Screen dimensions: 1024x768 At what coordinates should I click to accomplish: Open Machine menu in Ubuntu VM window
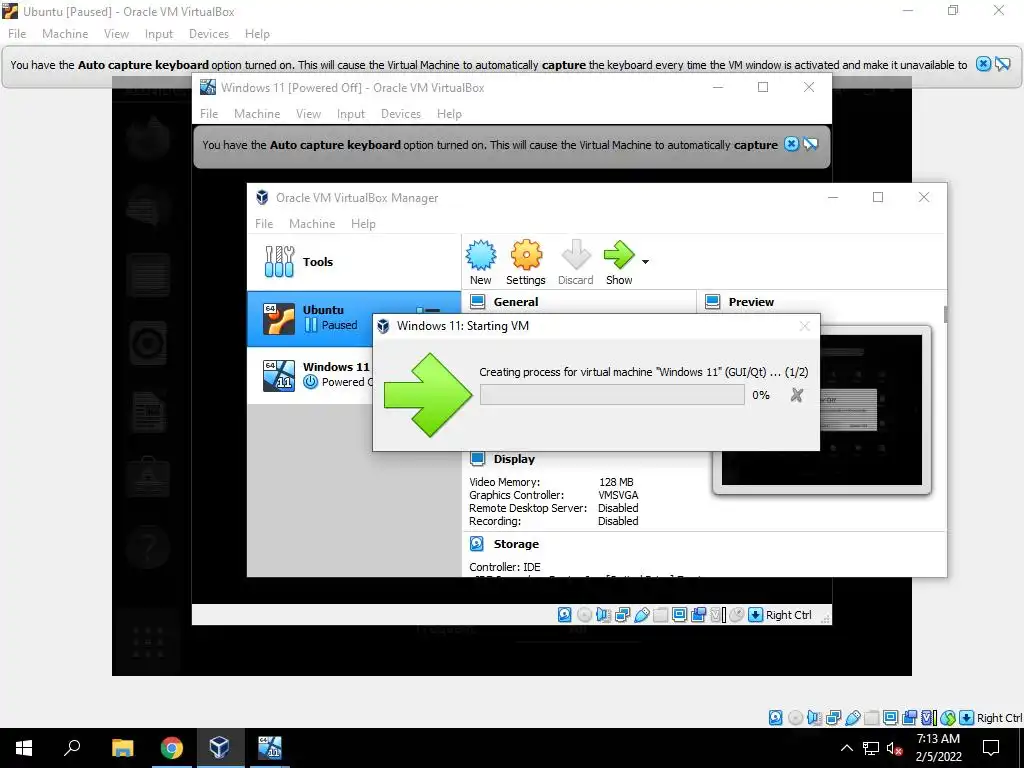coord(65,34)
